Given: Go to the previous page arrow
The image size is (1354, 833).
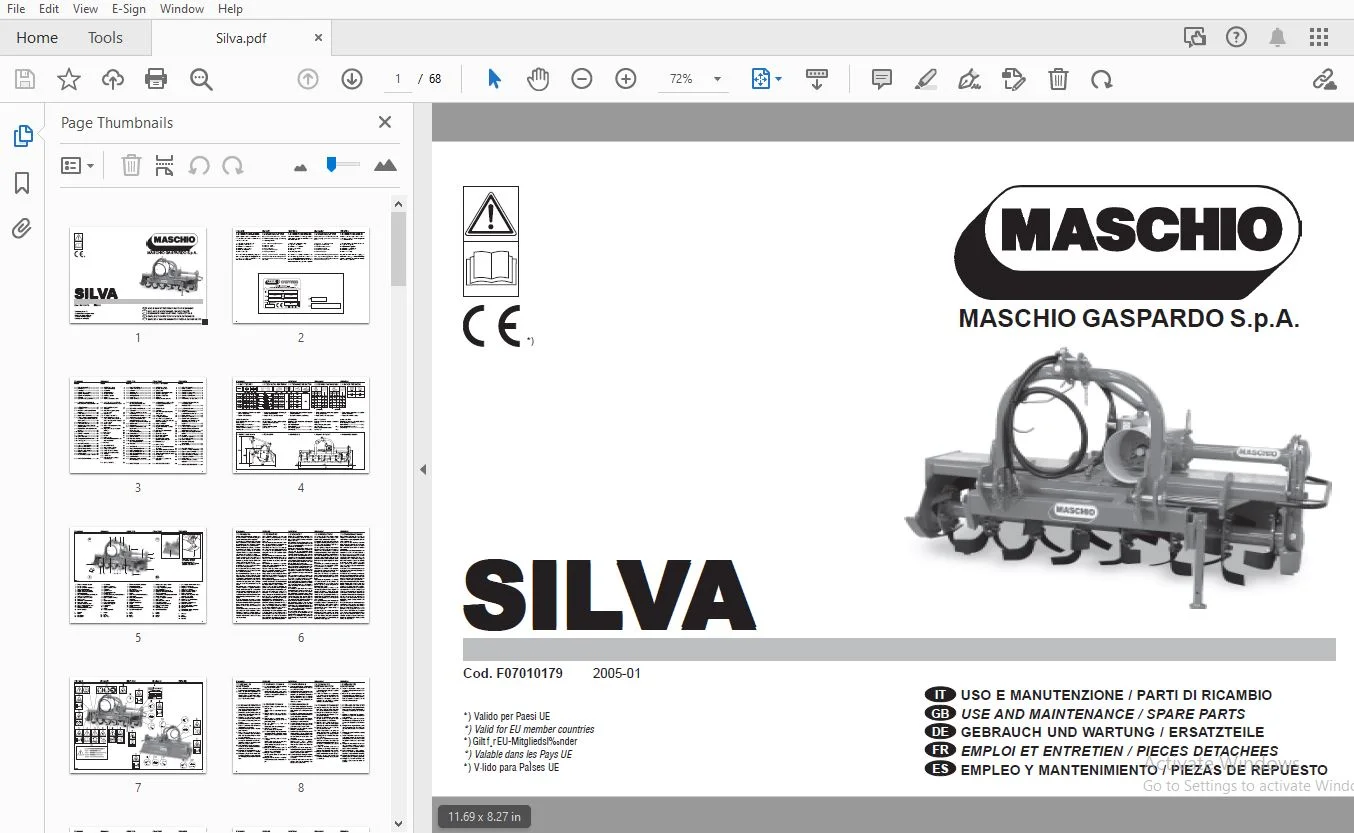Looking at the screenshot, I should (308, 79).
